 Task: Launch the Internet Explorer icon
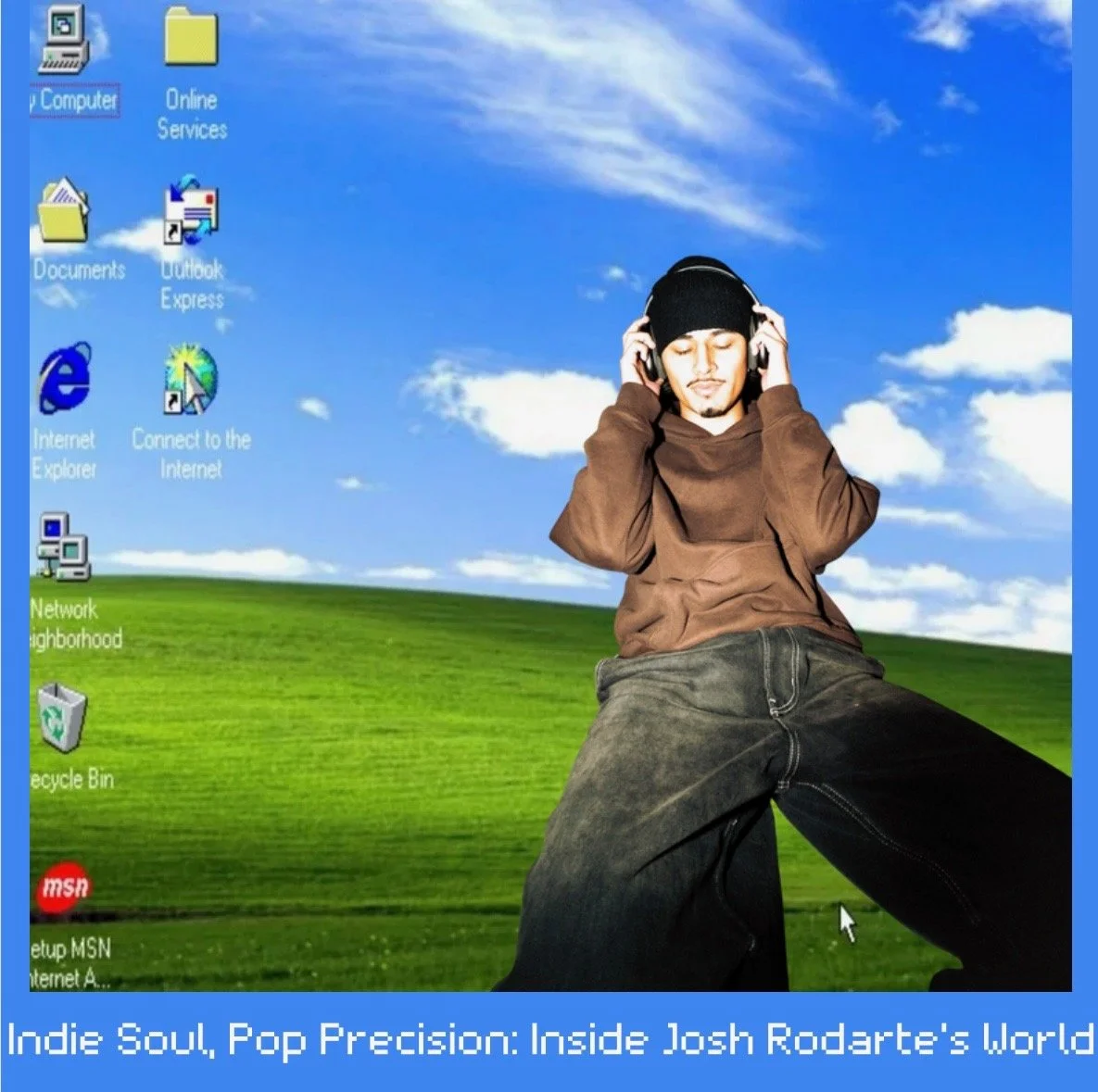click(64, 378)
